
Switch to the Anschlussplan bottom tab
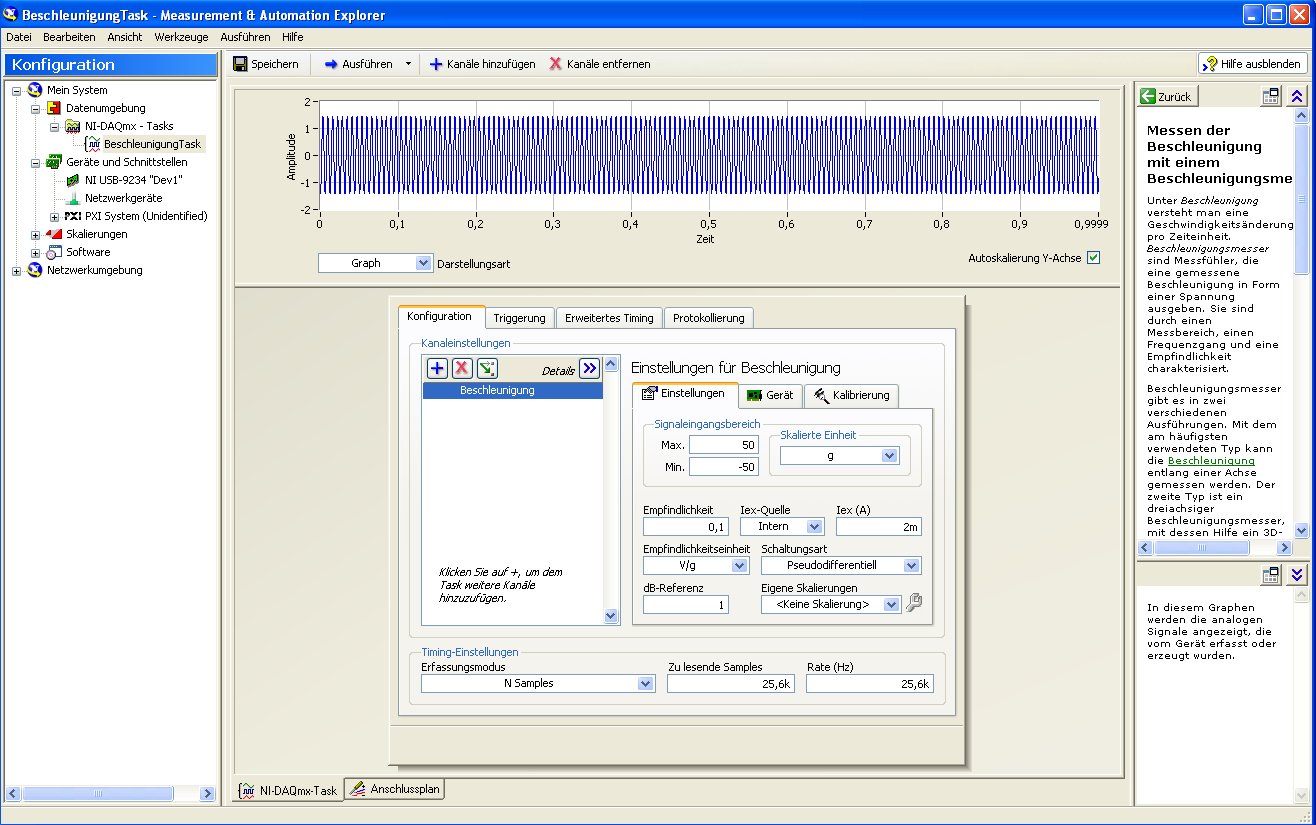pyautogui.click(x=395, y=789)
